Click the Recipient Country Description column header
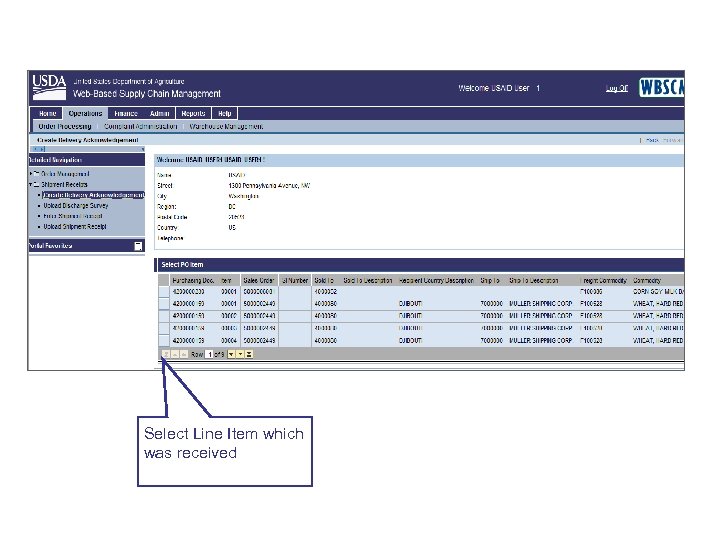The image size is (720, 540). 436,280
